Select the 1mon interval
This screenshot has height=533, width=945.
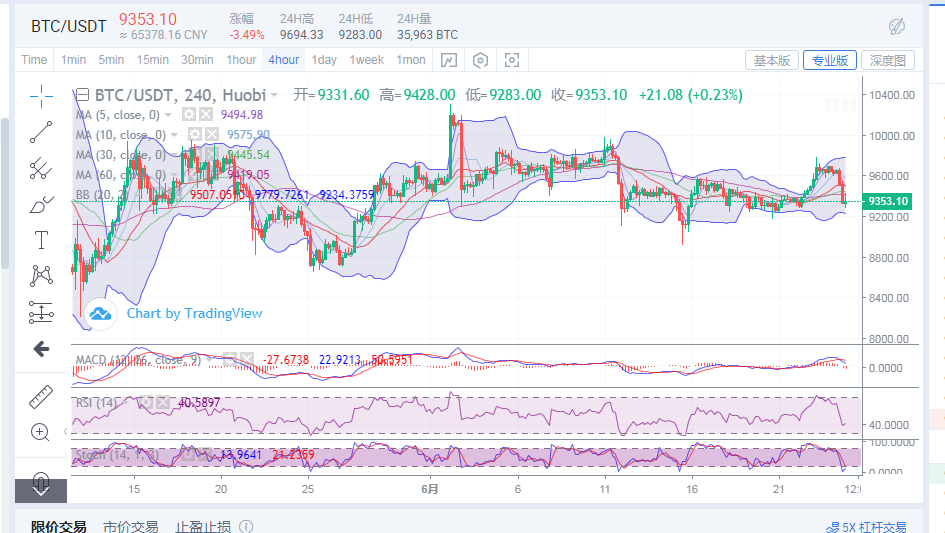[410, 60]
